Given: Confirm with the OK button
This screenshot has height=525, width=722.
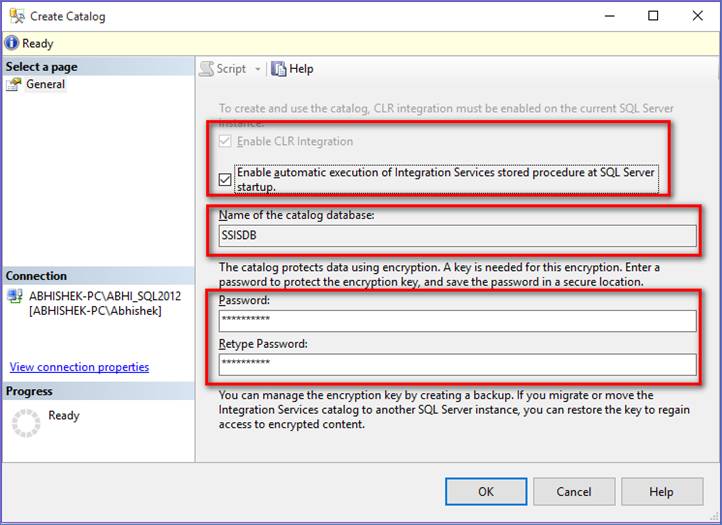Looking at the screenshot, I should 486,491.
